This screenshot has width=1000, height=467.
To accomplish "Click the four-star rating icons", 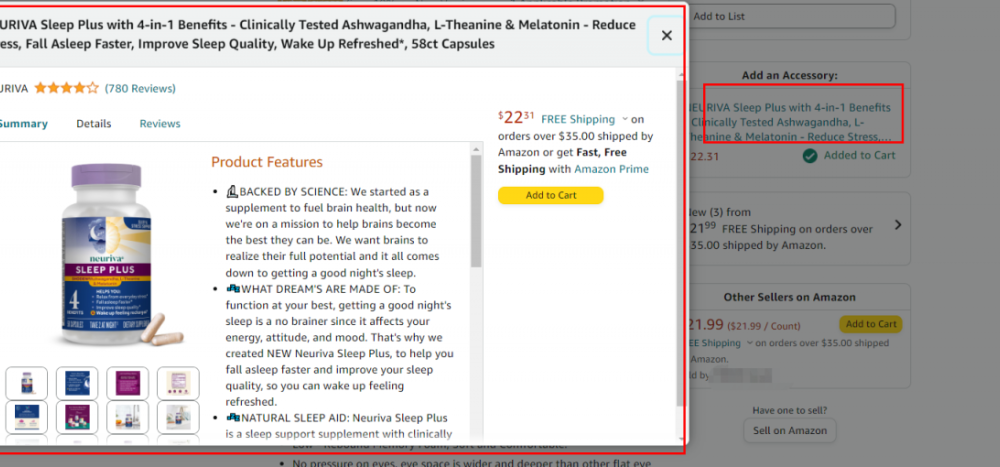I will [66, 88].
